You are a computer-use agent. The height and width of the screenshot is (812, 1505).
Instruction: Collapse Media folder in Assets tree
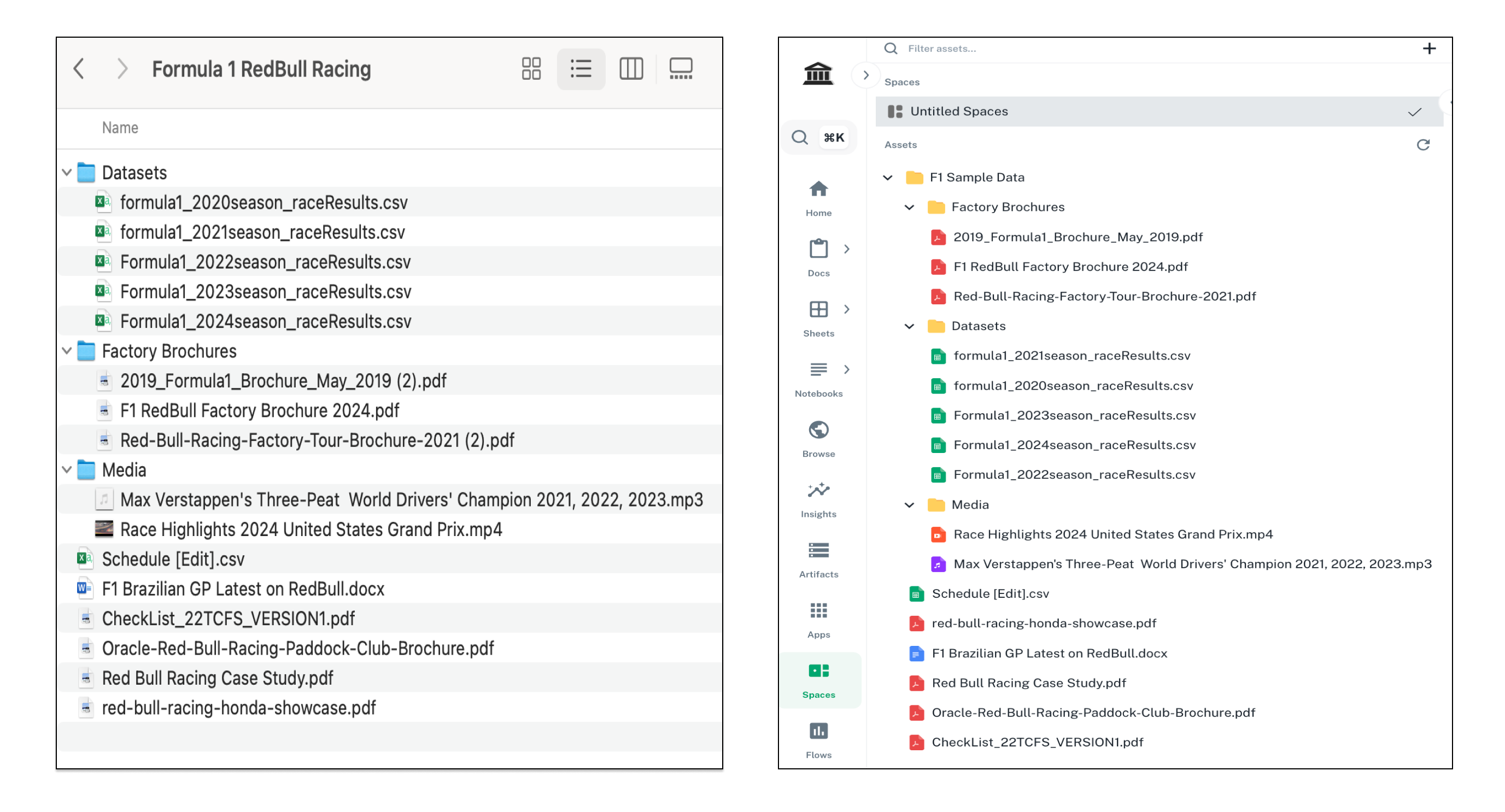point(909,505)
